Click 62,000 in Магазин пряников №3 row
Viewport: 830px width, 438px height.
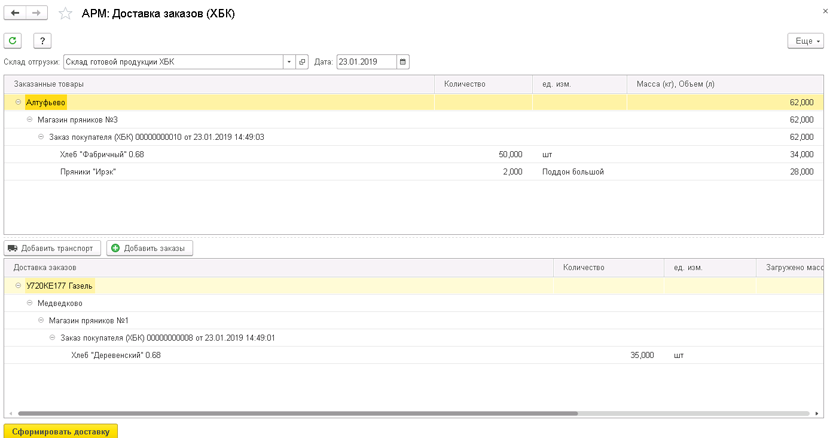[801, 120]
